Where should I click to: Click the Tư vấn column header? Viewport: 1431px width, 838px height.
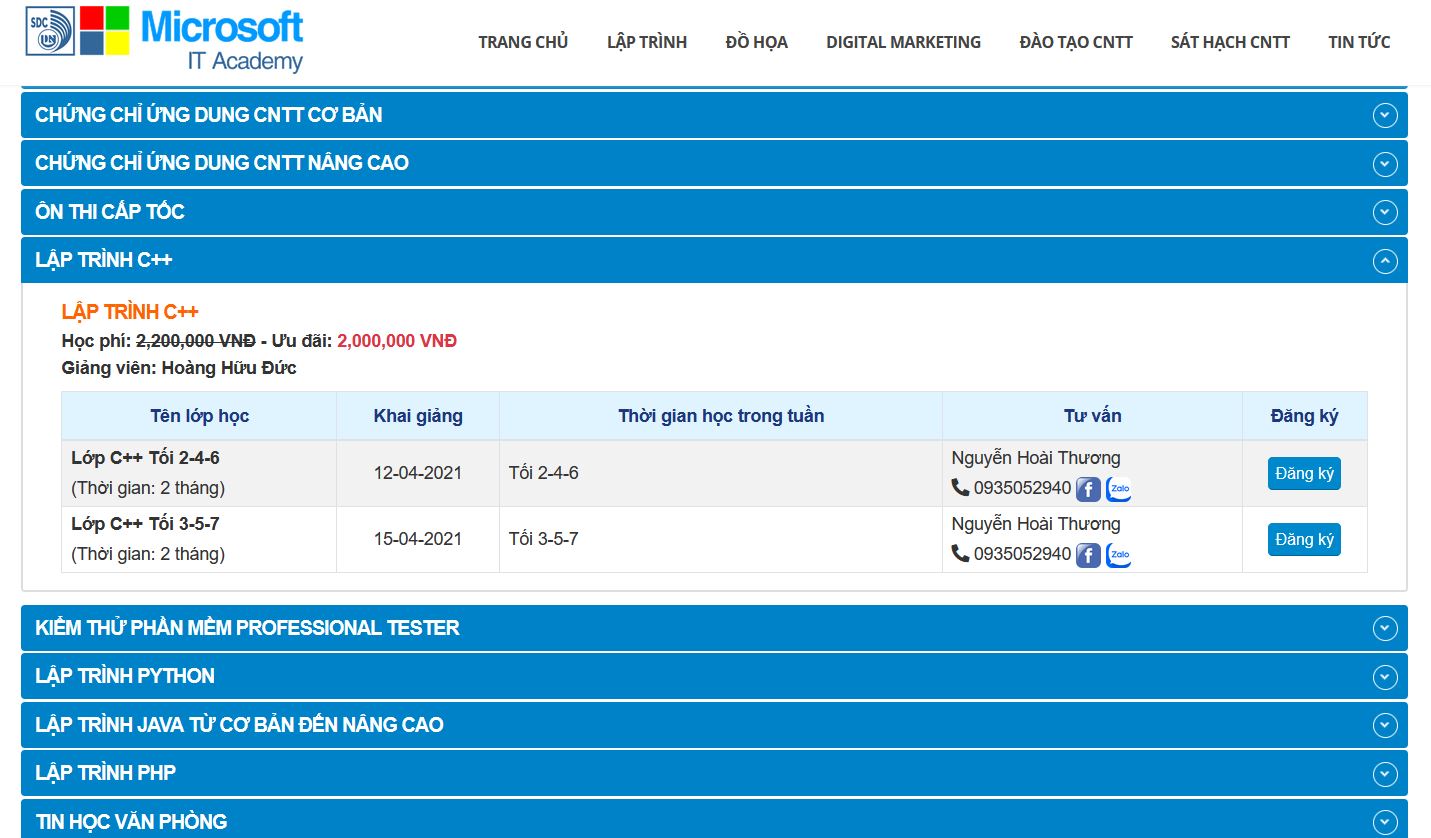point(1092,416)
